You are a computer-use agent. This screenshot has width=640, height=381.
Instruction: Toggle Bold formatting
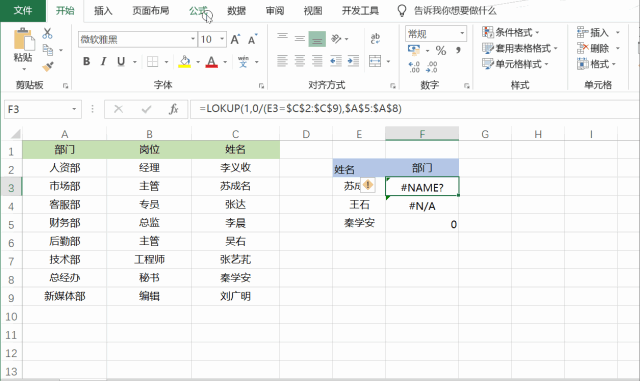click(87, 62)
